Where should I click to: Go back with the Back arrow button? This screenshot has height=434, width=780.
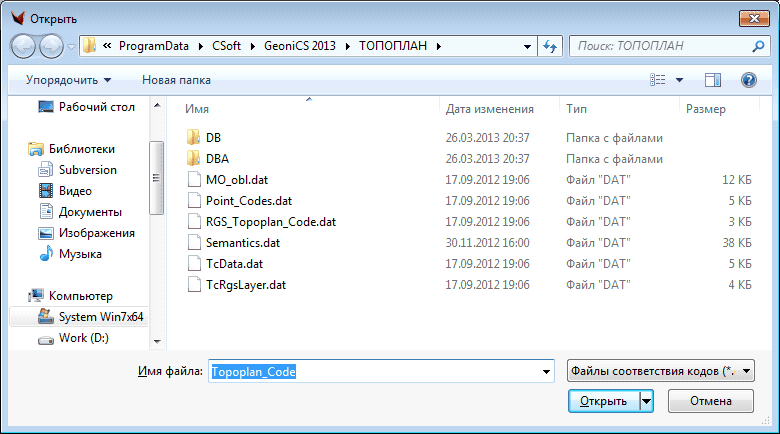tap(23, 47)
